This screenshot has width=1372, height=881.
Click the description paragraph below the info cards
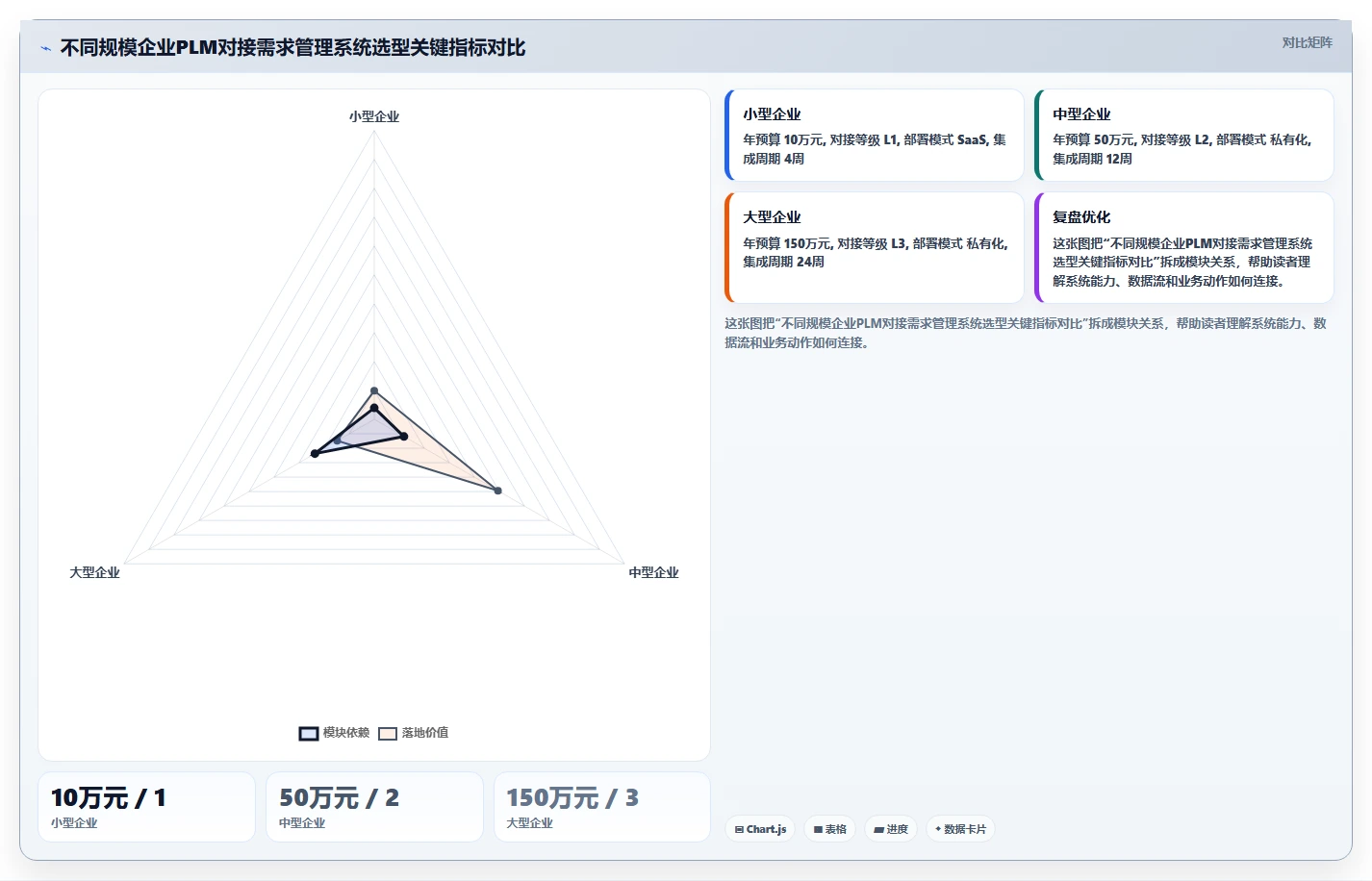click(x=1026, y=333)
